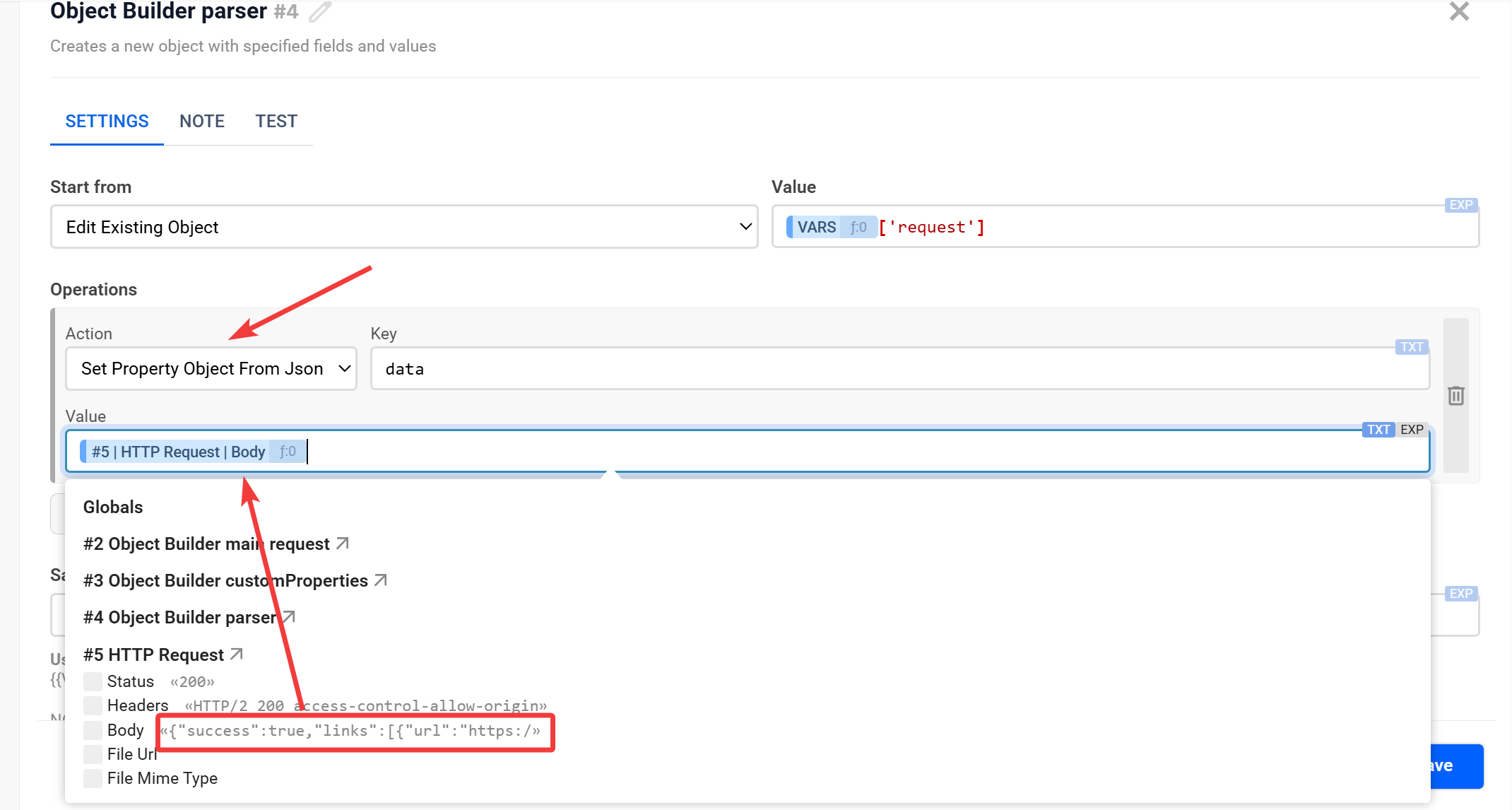Toggle EXP mode on Value field

(1412, 430)
